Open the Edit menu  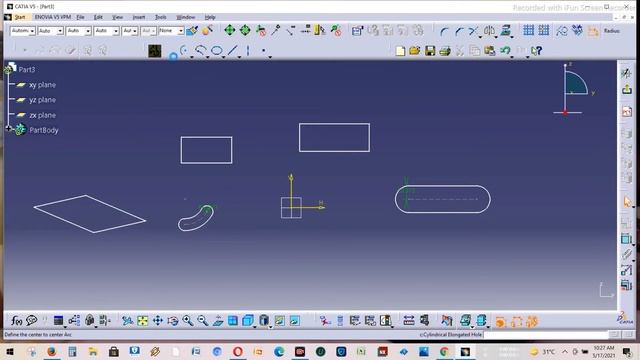click(98, 17)
